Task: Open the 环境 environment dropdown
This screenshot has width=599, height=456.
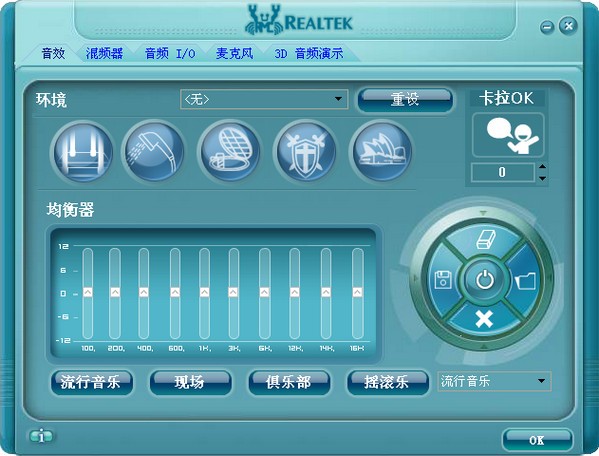Action: click(264, 99)
